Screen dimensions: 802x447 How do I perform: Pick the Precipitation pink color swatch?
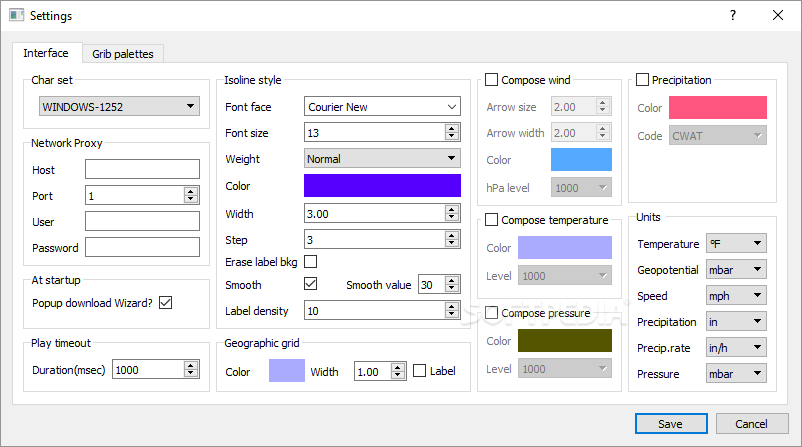coord(718,107)
